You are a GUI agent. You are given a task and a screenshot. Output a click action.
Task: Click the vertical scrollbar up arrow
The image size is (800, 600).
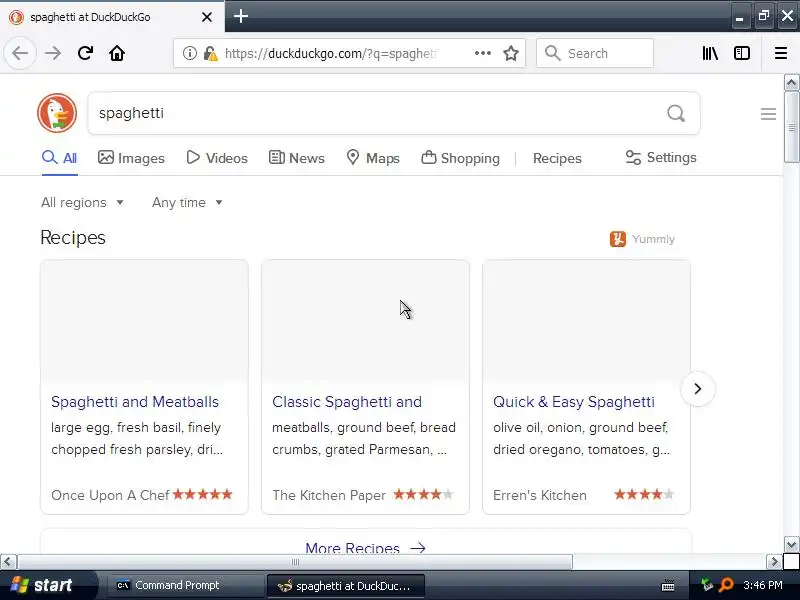click(x=791, y=83)
